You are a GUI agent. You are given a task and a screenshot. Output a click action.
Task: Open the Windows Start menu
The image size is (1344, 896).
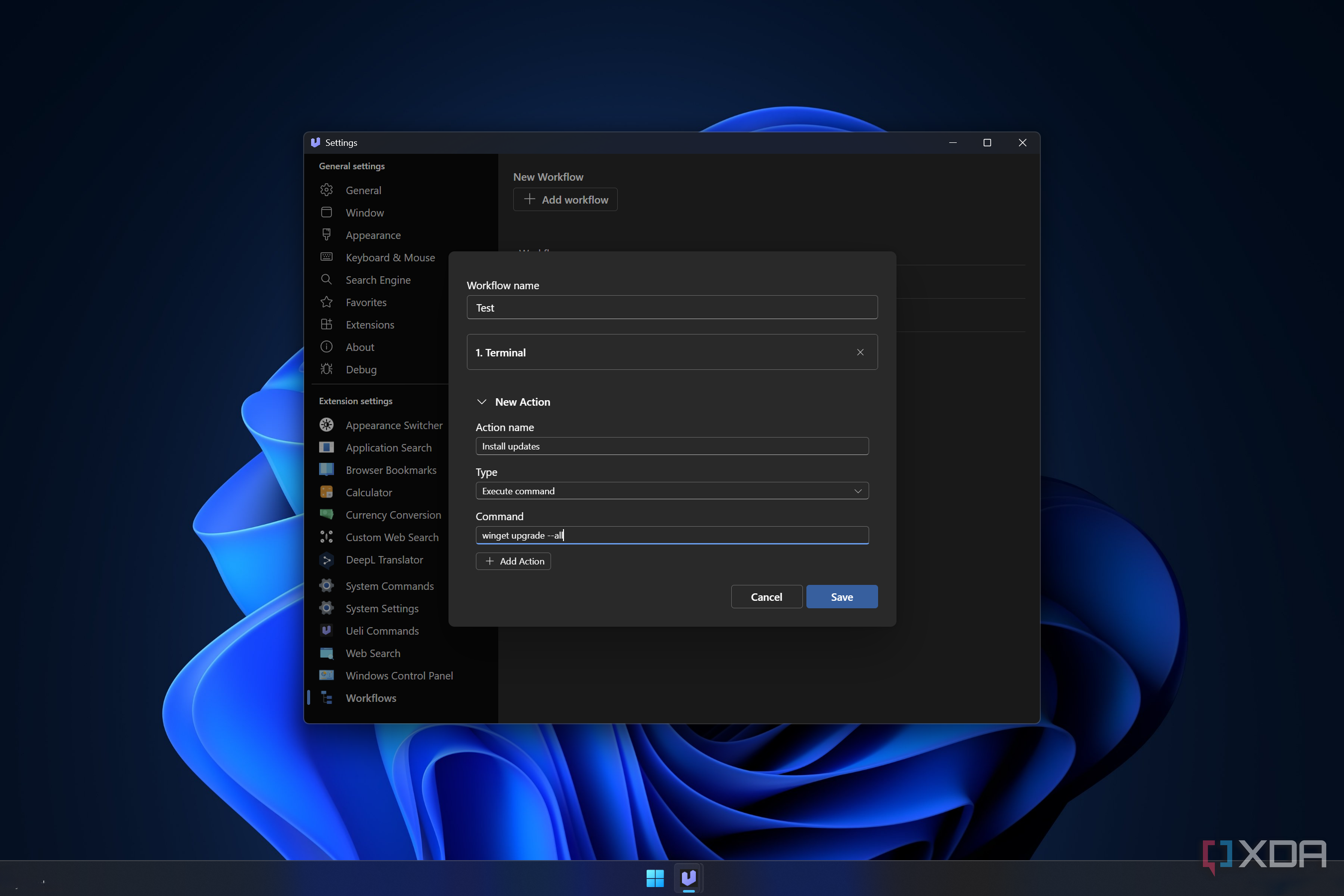coord(655,878)
